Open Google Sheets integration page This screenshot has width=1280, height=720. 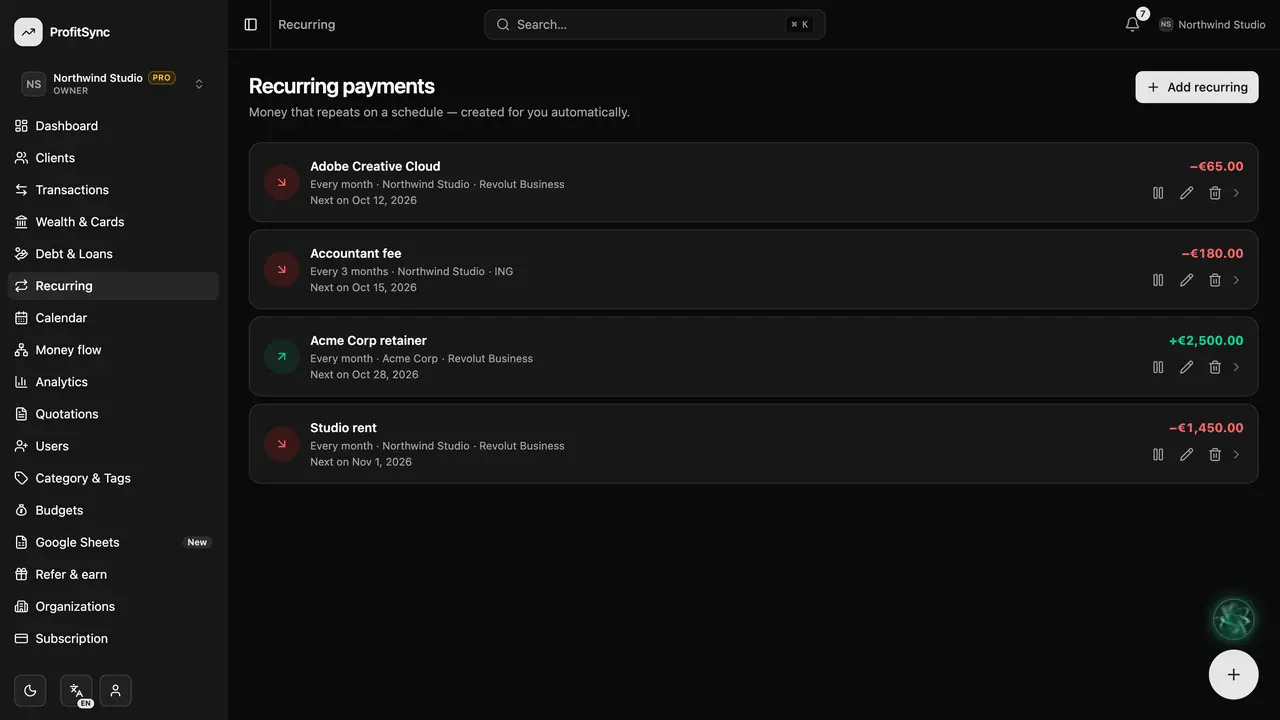(113, 542)
